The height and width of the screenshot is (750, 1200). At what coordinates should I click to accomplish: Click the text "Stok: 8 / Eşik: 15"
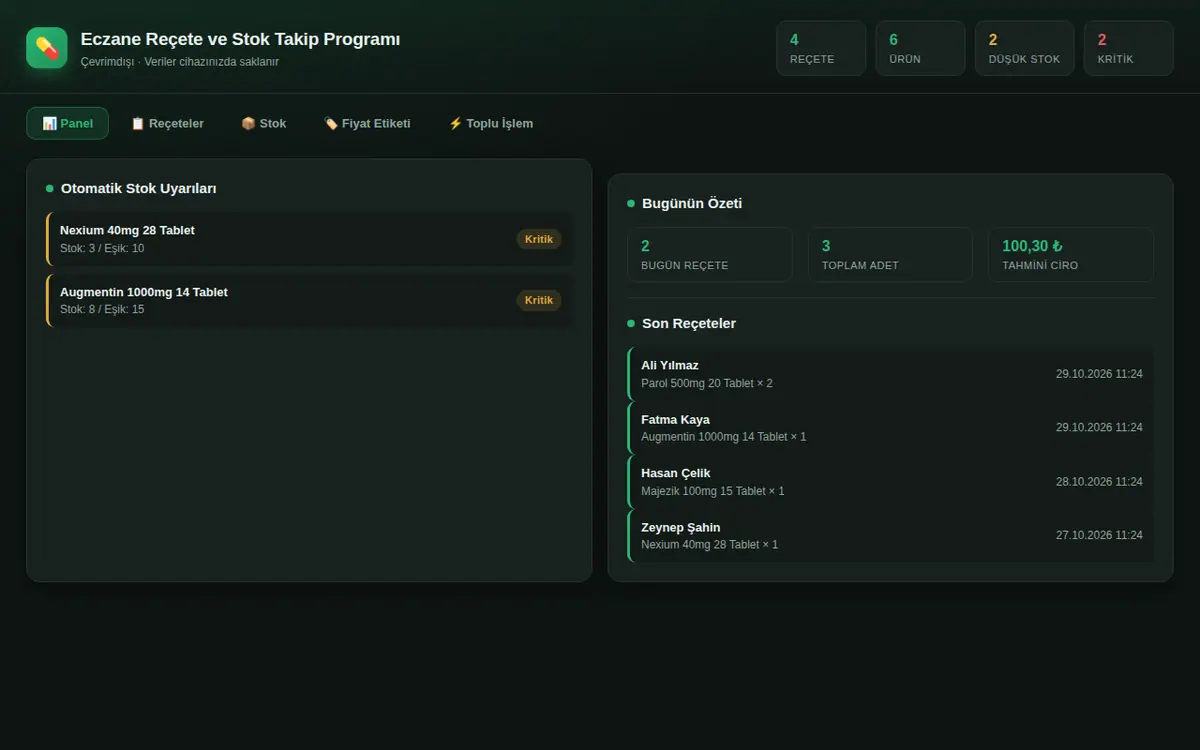(102, 309)
